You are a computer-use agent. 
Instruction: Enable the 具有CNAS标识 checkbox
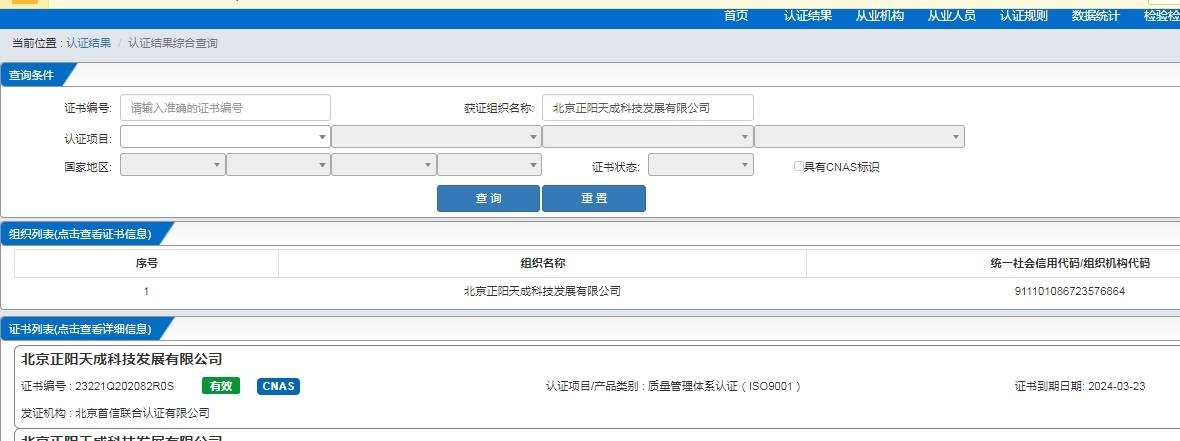(x=799, y=166)
